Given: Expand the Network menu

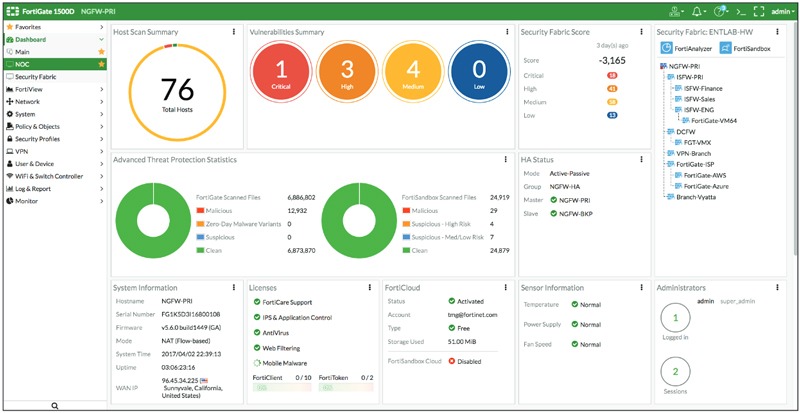Looking at the screenshot, I should coord(55,102).
